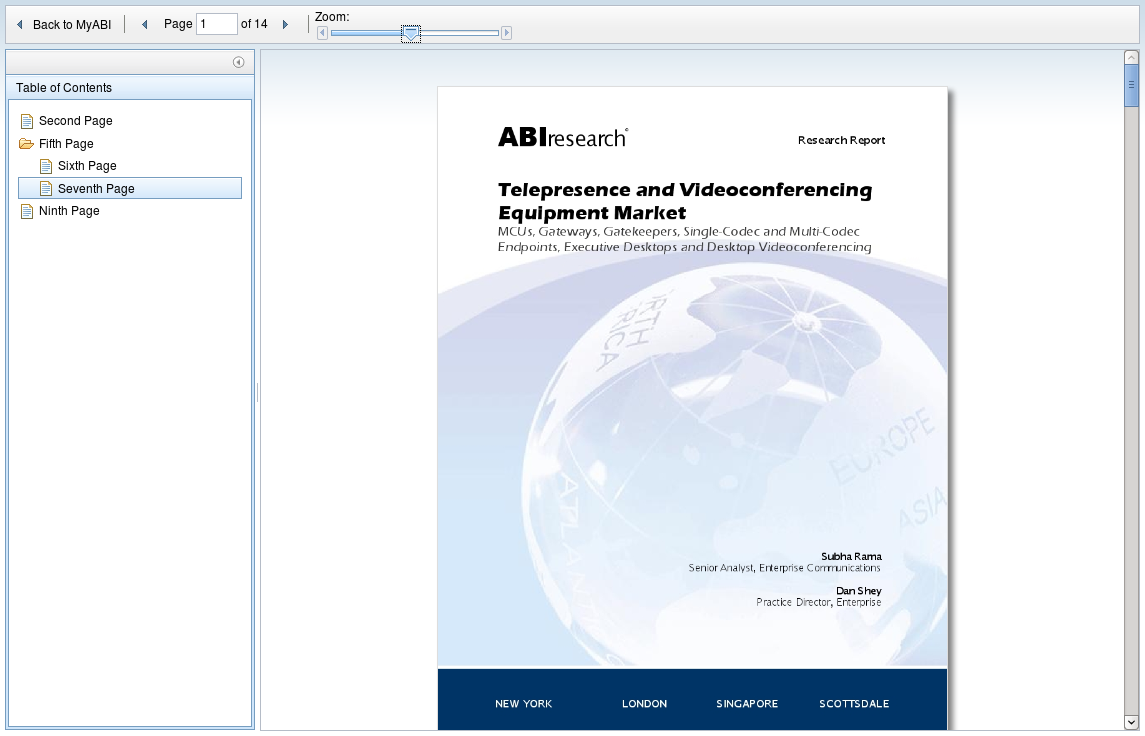
Task: Click the vertical scrollbar thumb
Action: pos(1131,85)
